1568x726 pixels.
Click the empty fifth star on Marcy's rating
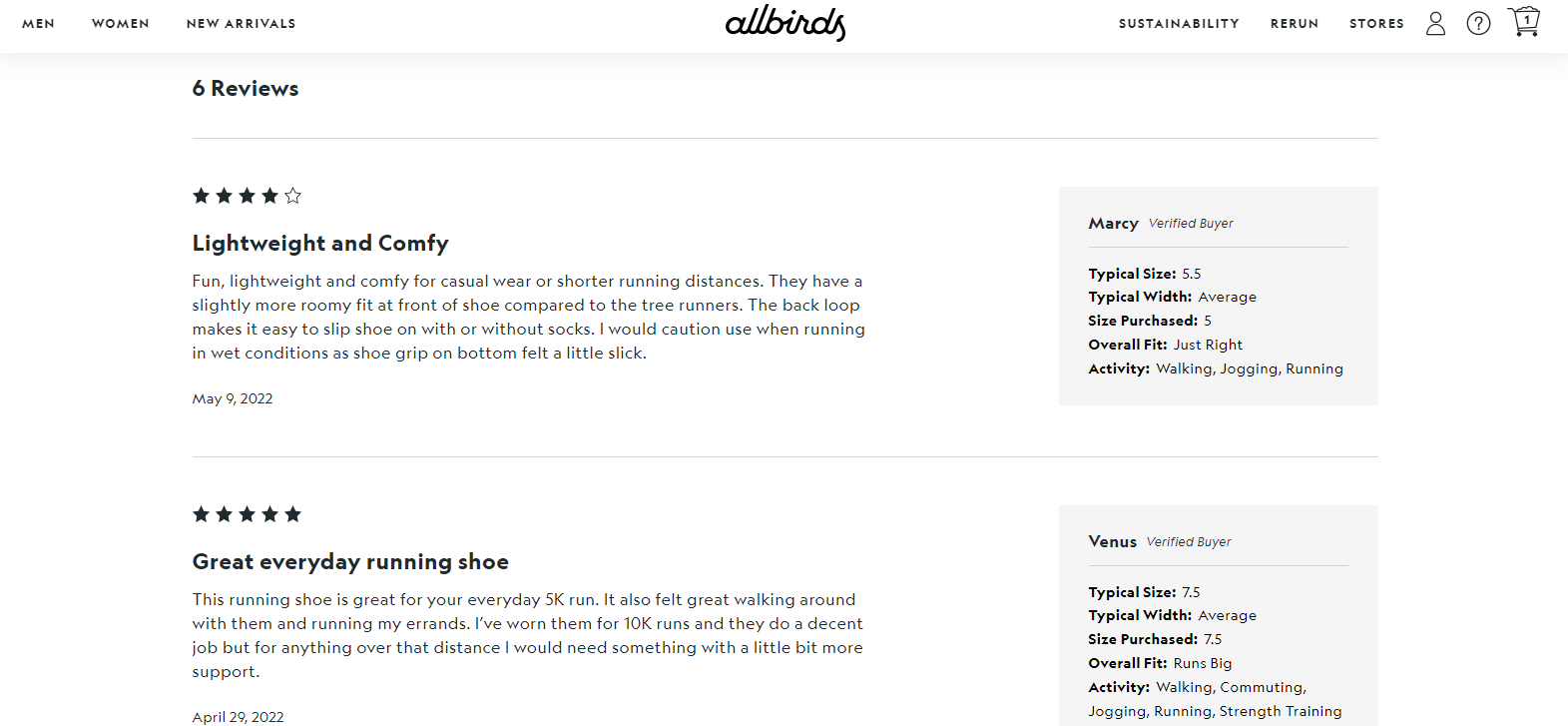point(291,196)
